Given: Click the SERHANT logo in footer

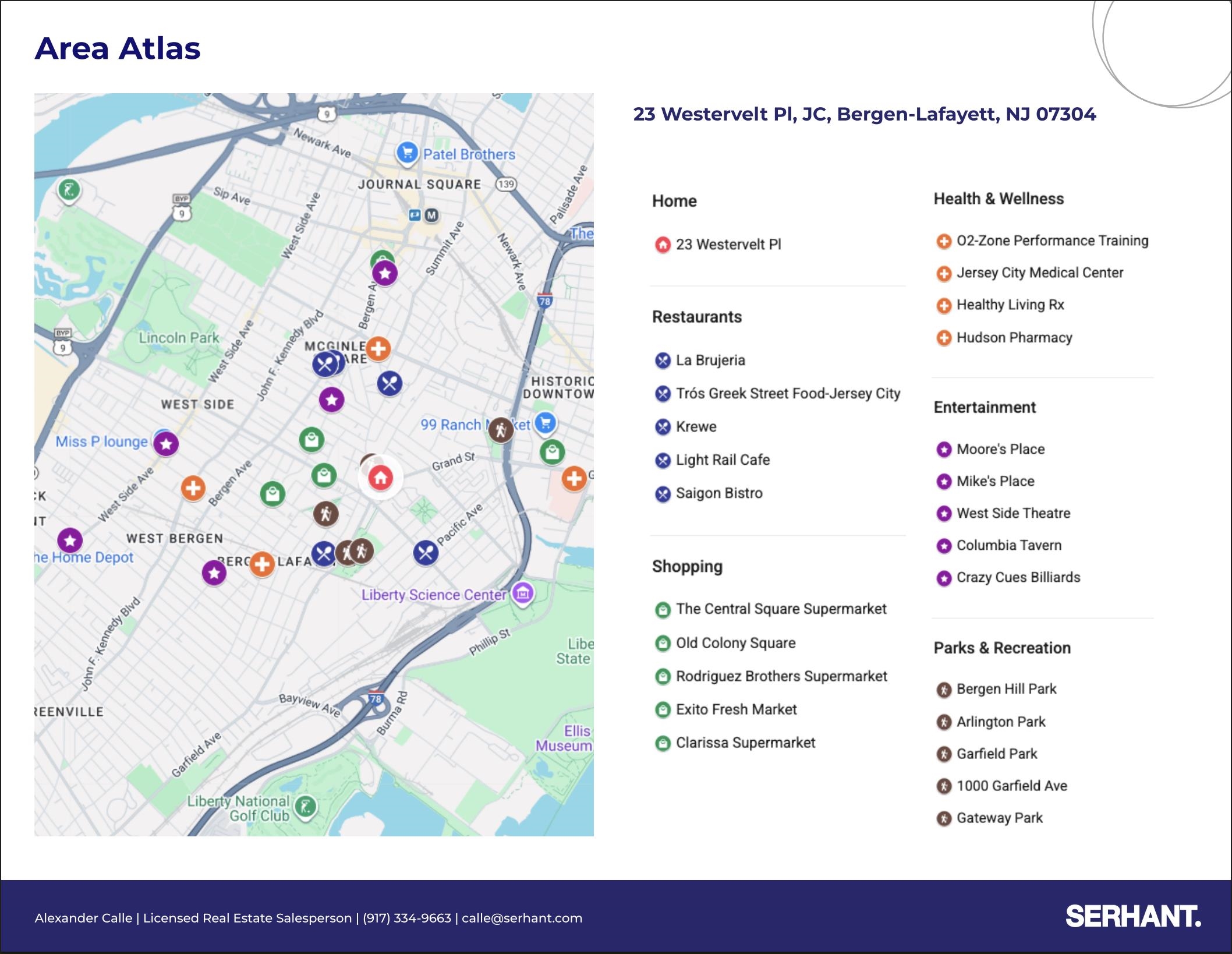Looking at the screenshot, I should (1132, 917).
